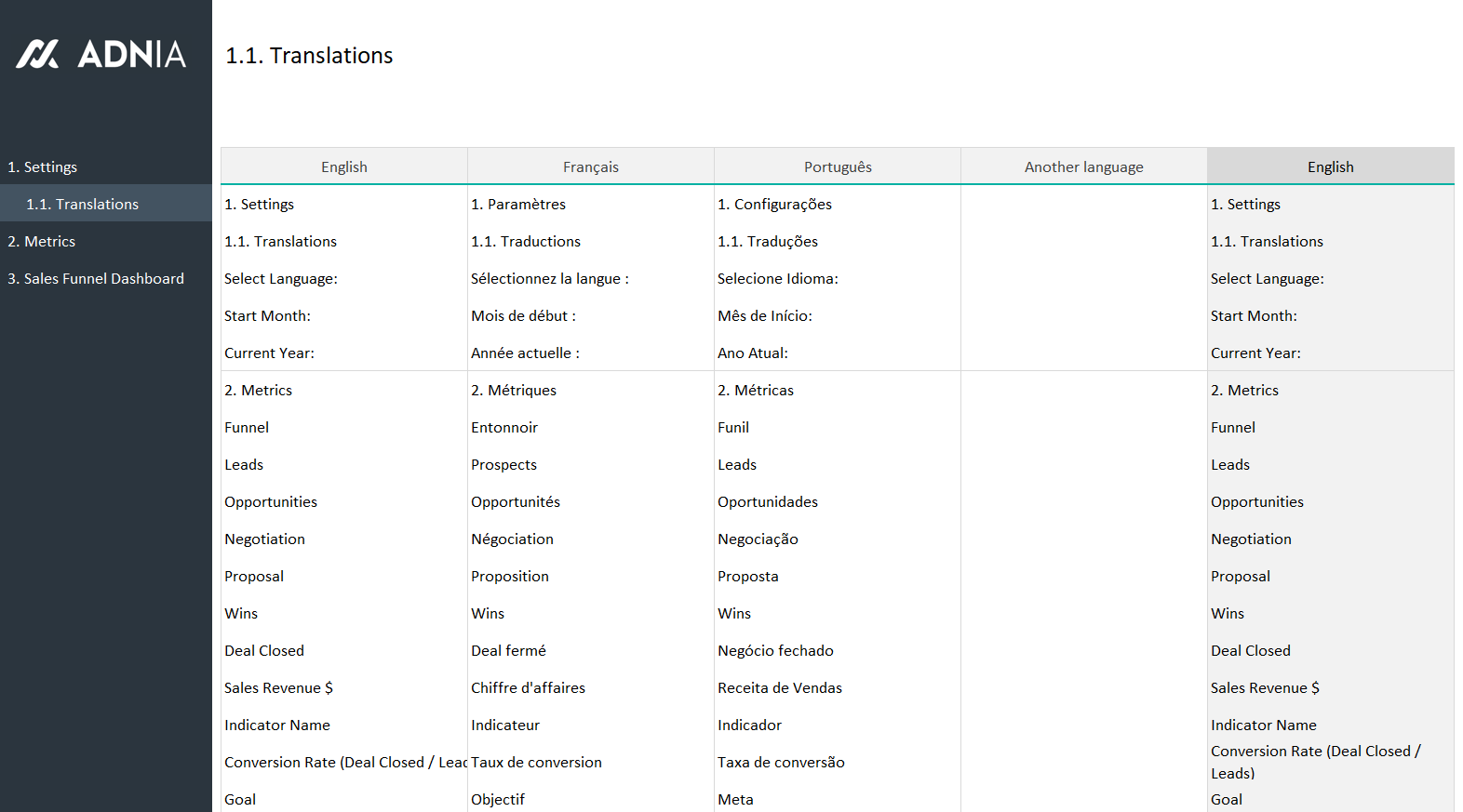
Task: Click the 'Entonnoir' French translation cell
Action: point(504,428)
